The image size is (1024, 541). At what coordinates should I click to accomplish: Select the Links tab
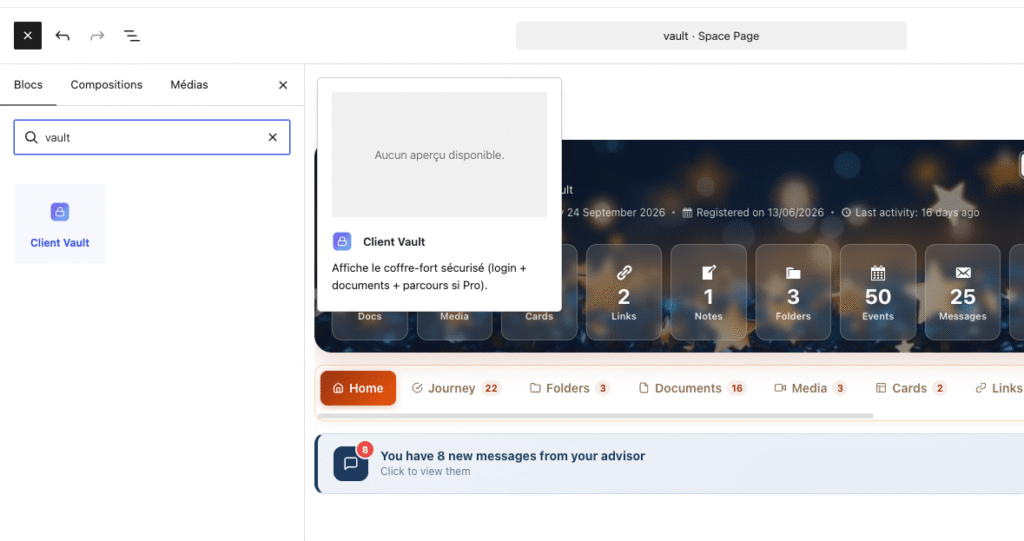[x=999, y=388]
